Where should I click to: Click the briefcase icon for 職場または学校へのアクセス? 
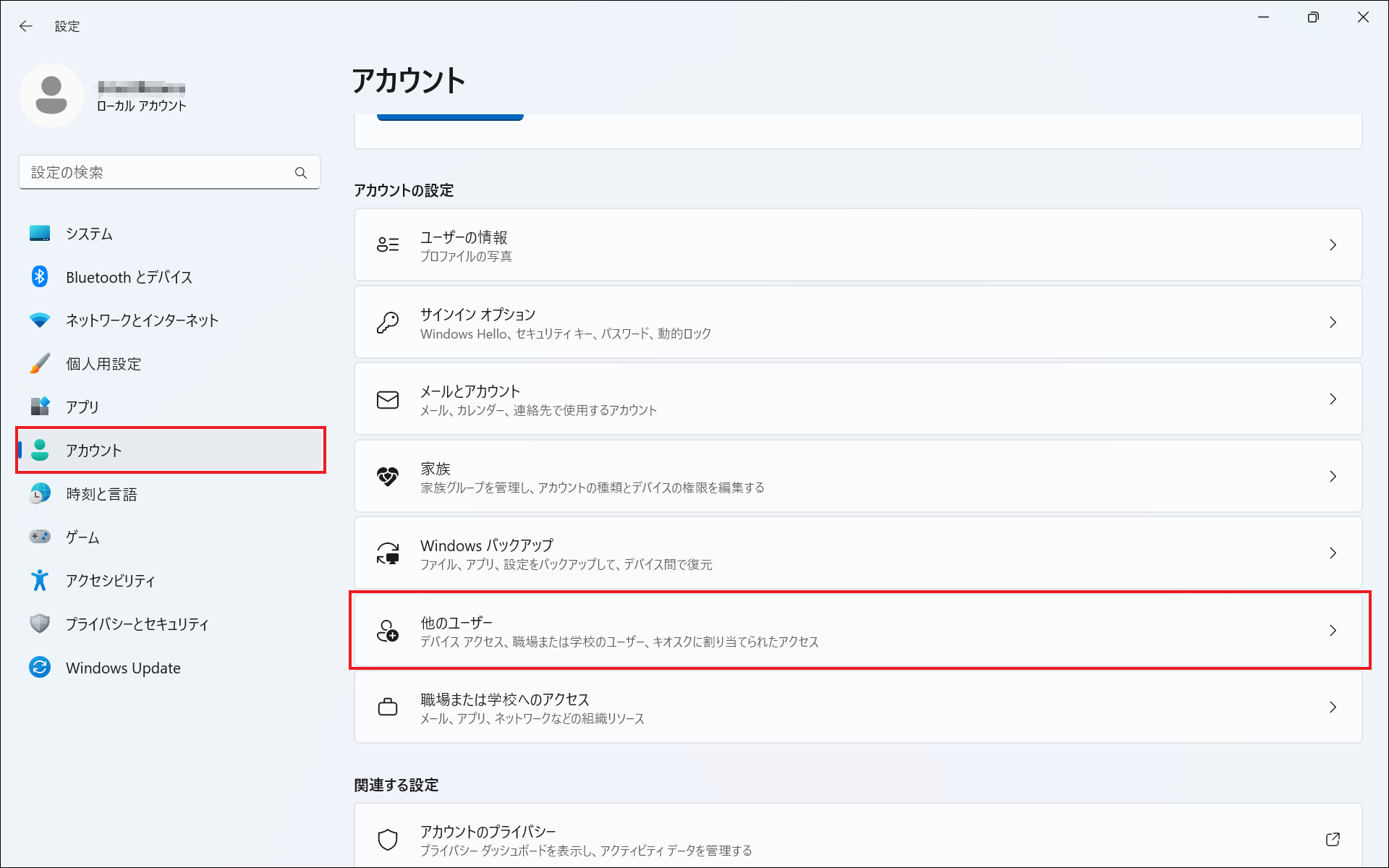point(388,707)
